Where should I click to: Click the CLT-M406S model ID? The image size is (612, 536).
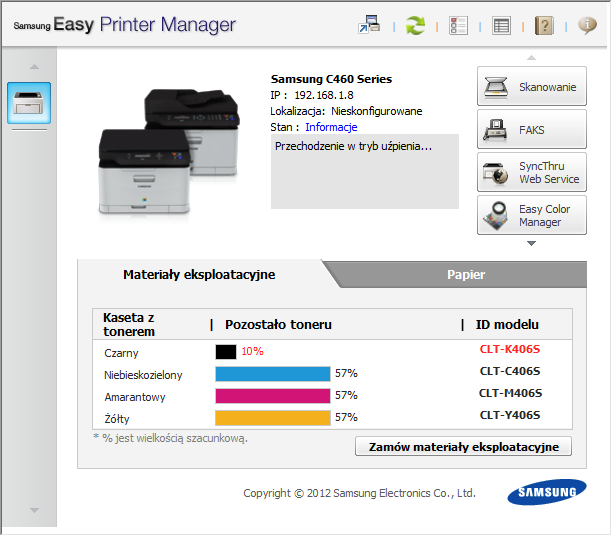(510, 393)
